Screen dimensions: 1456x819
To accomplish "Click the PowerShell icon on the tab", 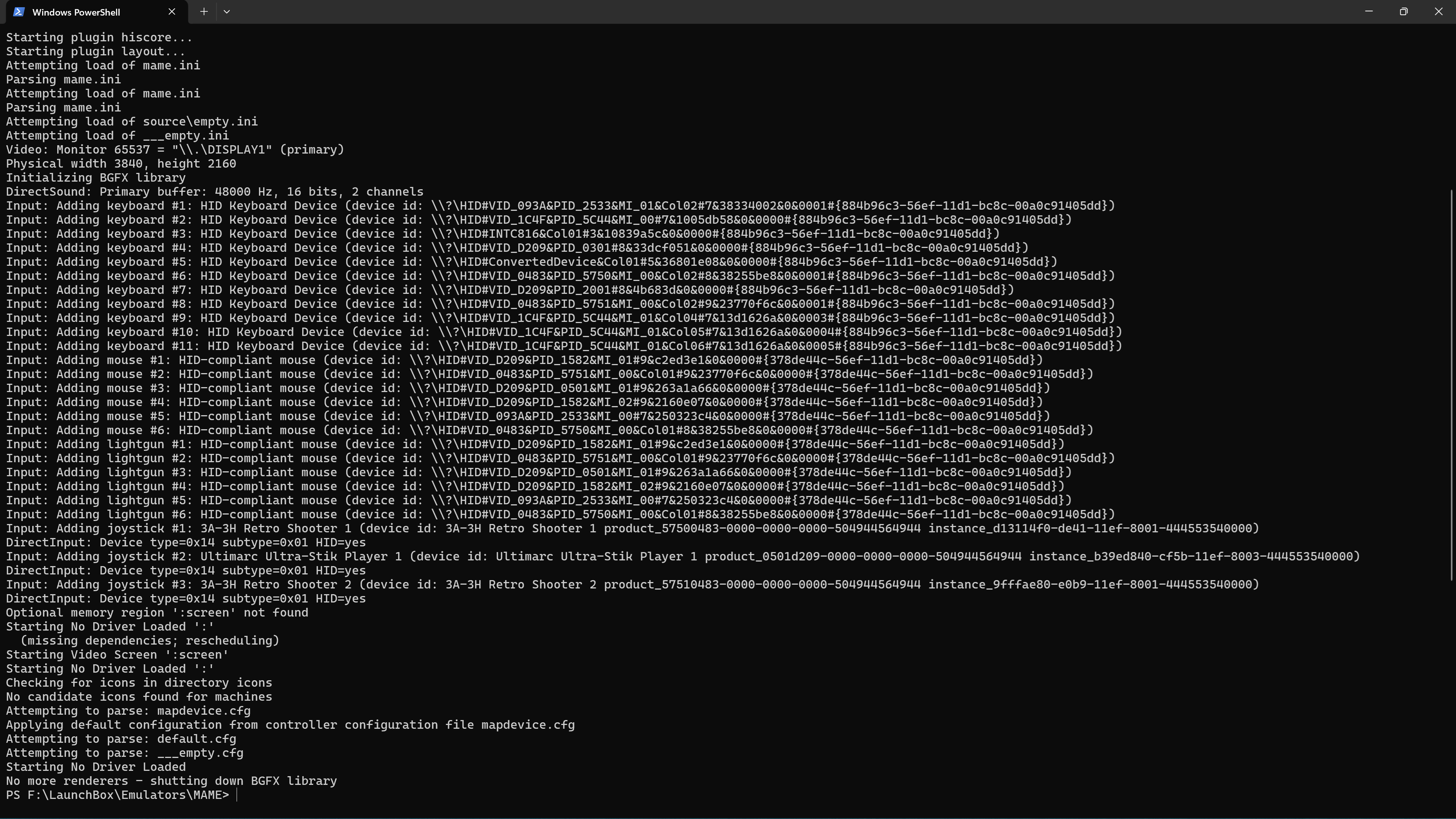I will click(19, 12).
